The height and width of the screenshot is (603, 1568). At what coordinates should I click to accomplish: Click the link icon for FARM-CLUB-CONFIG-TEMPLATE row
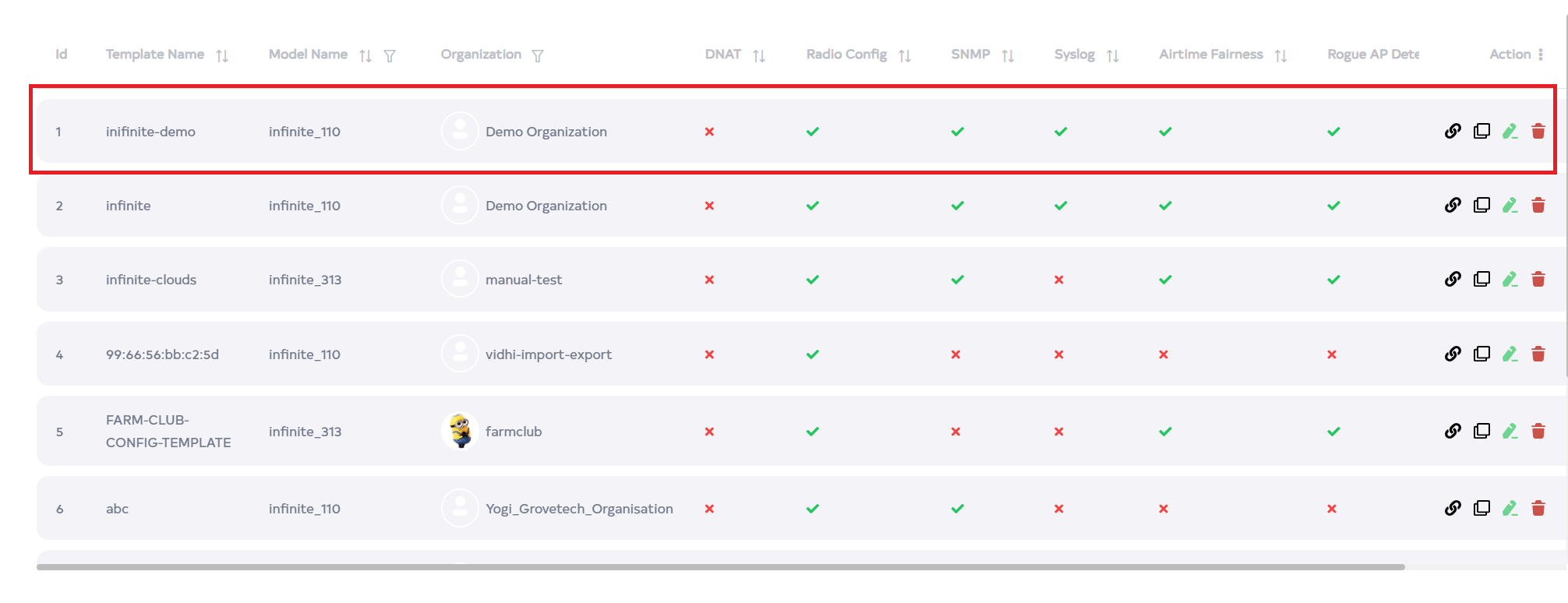[x=1453, y=431]
